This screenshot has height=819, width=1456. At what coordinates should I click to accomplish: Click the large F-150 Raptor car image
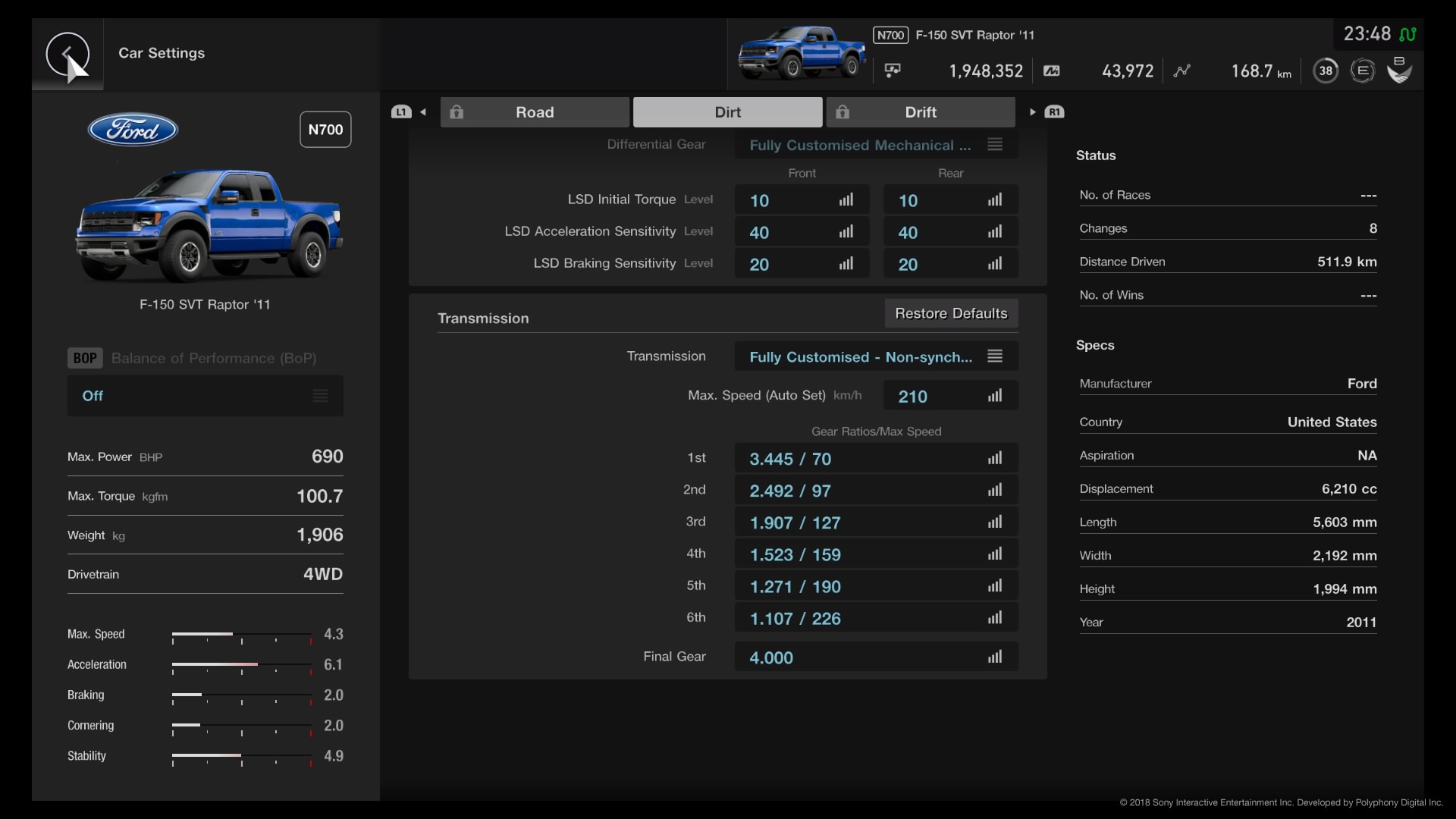pyautogui.click(x=209, y=225)
